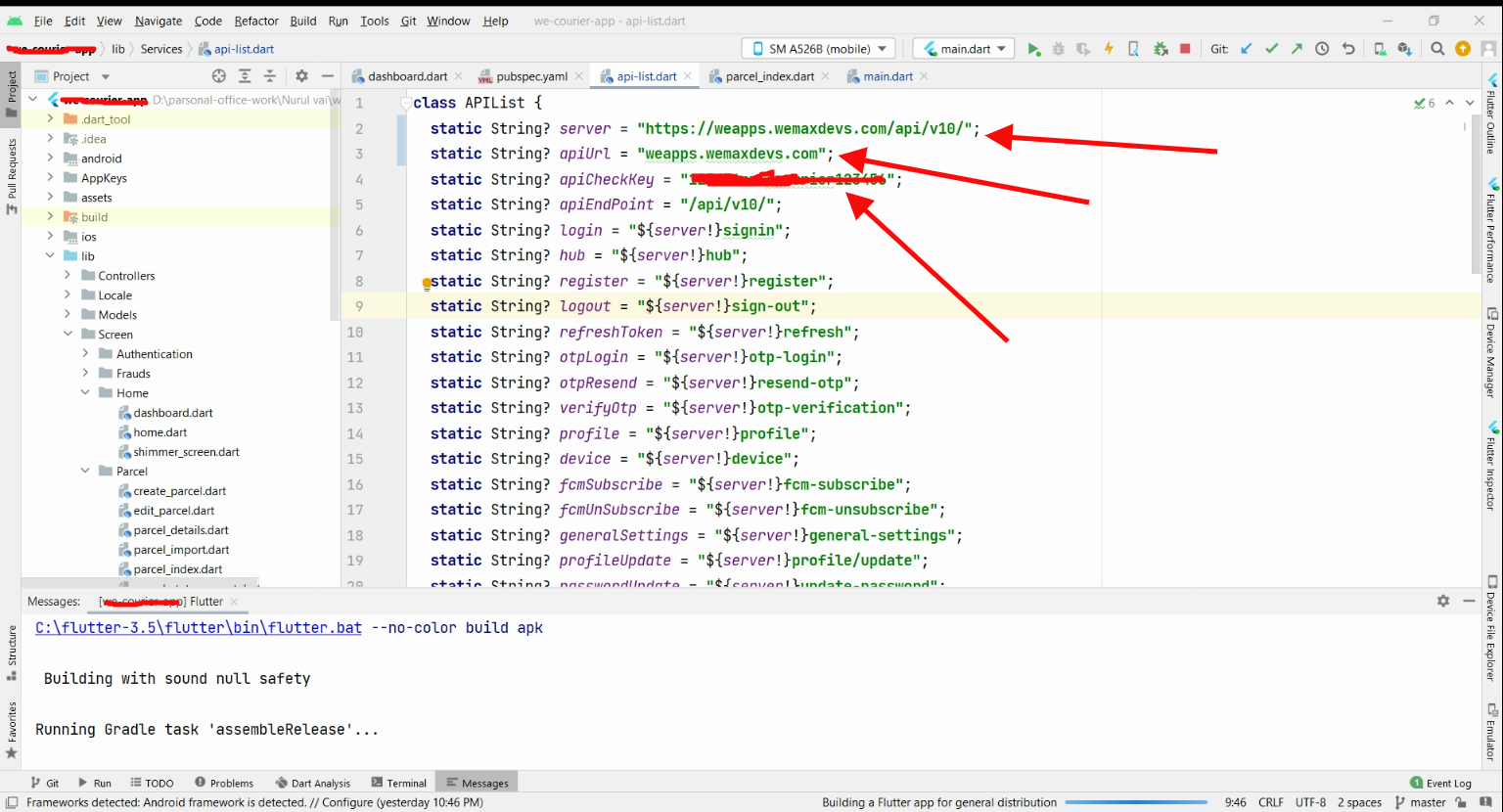Switch to pubspec.yaml editor tab
The width and height of the screenshot is (1503, 812).
coord(531,76)
